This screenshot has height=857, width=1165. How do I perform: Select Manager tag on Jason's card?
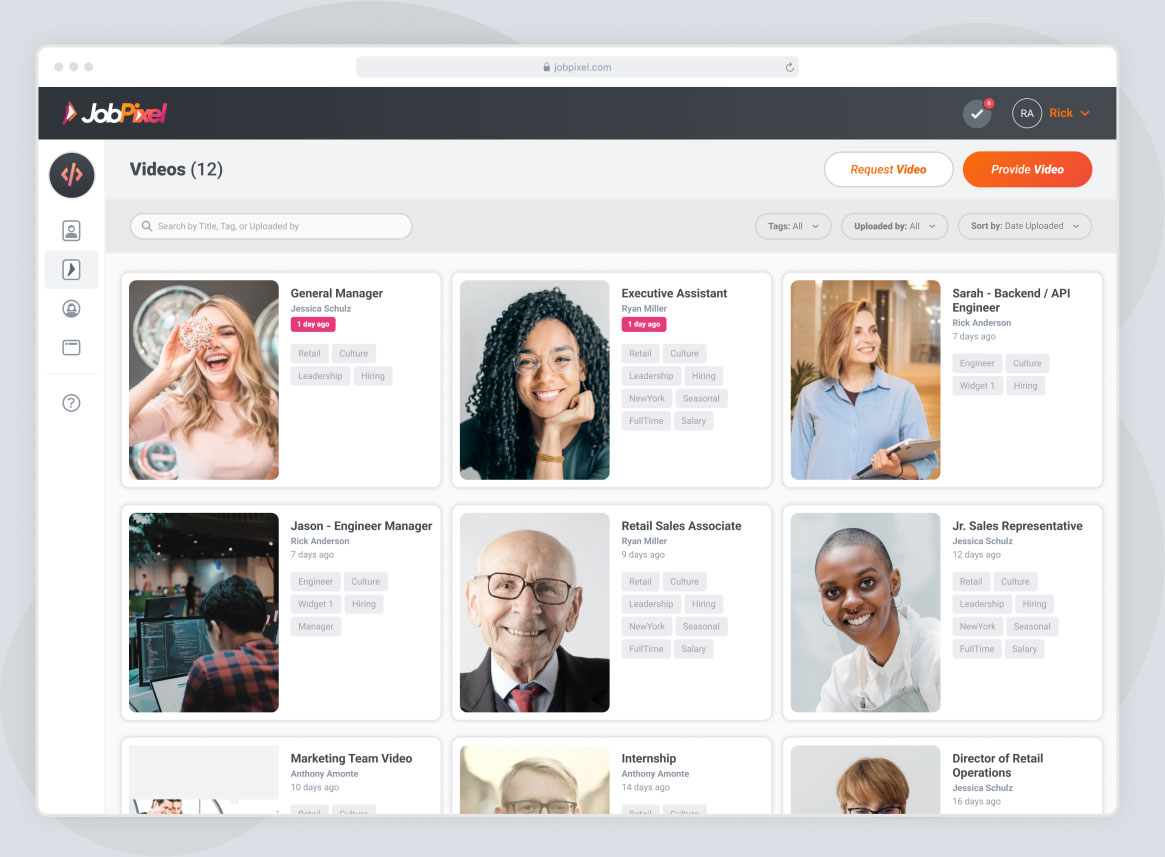(x=316, y=627)
